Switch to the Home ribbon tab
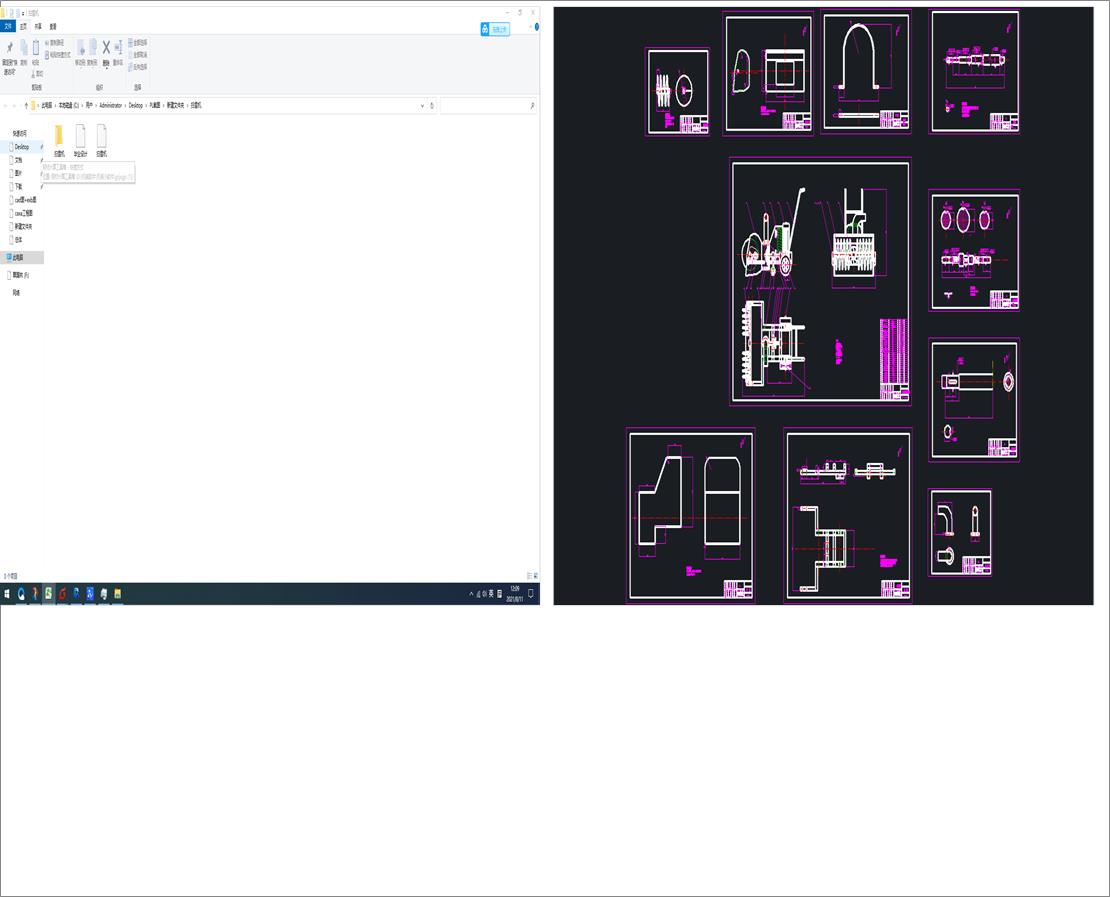 [x=23, y=27]
